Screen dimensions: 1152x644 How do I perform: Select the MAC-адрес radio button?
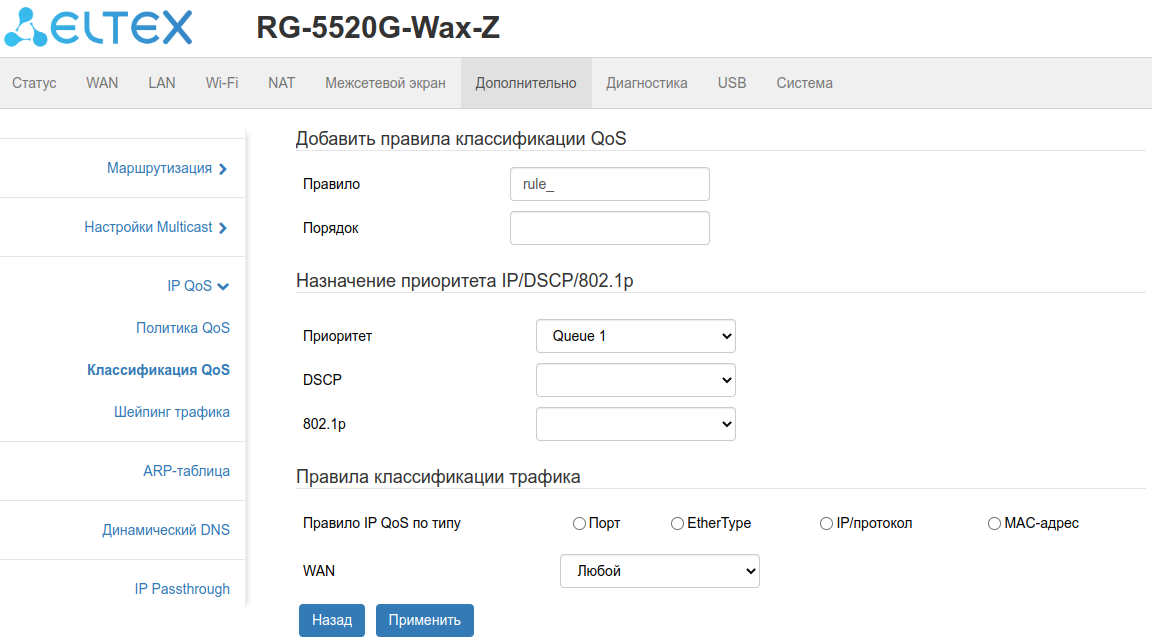994,523
